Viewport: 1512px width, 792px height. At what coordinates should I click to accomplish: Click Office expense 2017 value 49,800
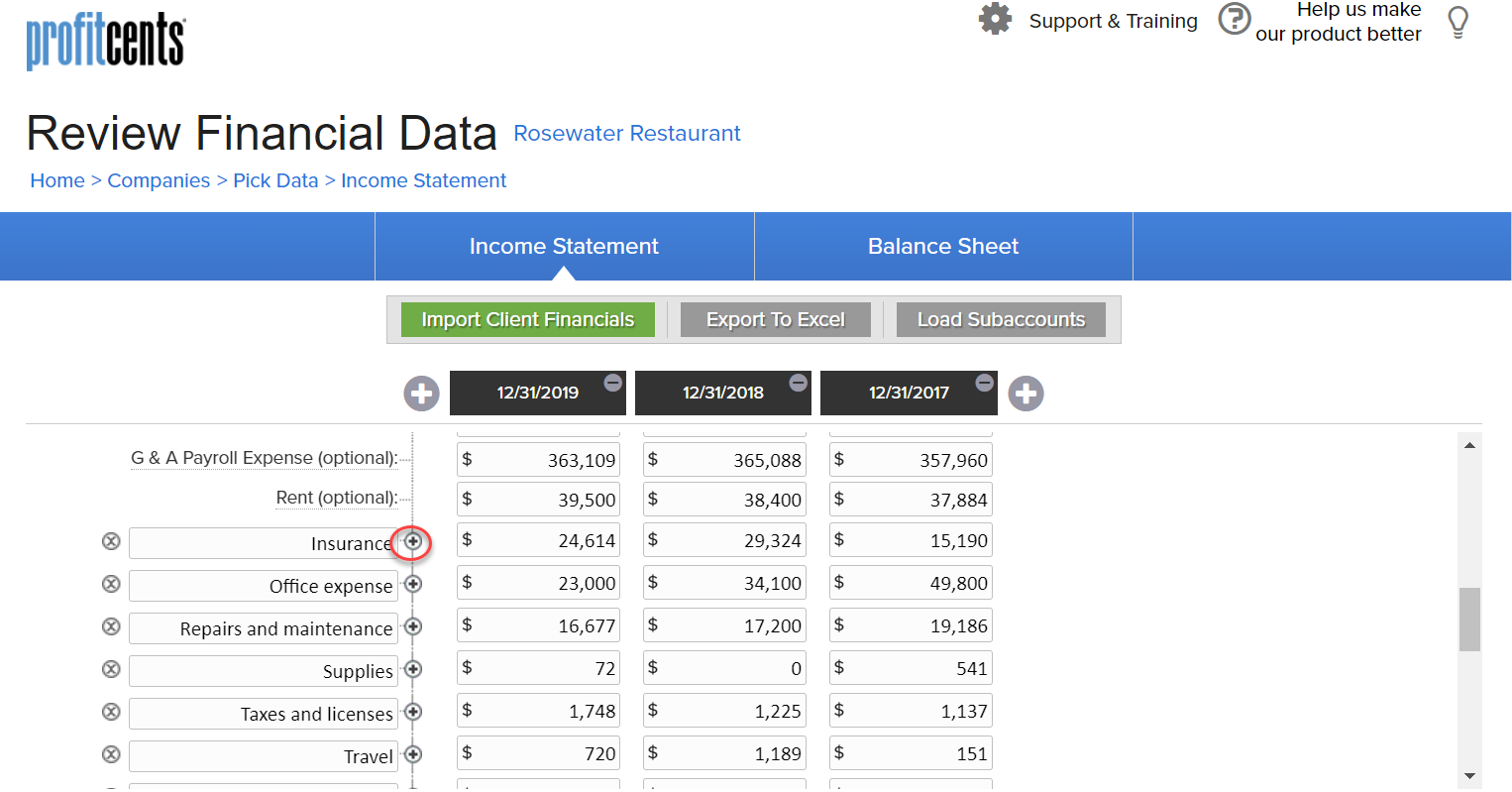click(911, 583)
